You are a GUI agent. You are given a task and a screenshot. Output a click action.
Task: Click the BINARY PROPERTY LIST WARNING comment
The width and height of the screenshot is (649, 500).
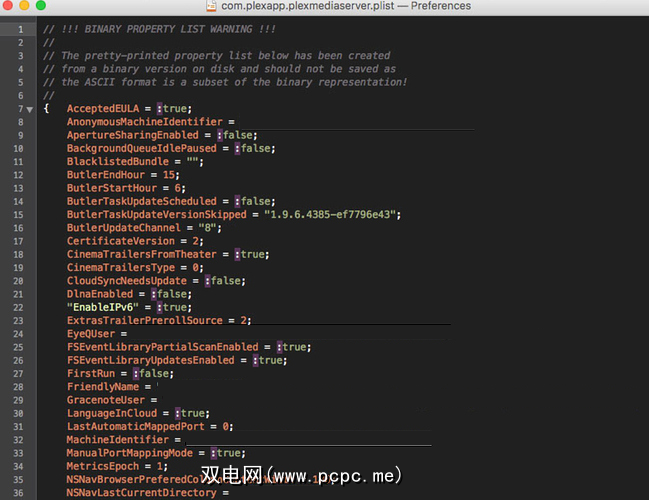(159, 29)
